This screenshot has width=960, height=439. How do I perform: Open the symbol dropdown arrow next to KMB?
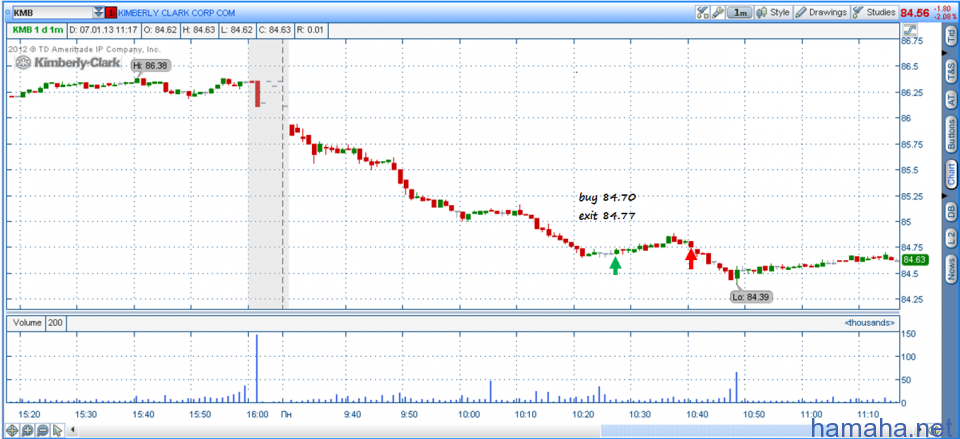tap(97, 12)
